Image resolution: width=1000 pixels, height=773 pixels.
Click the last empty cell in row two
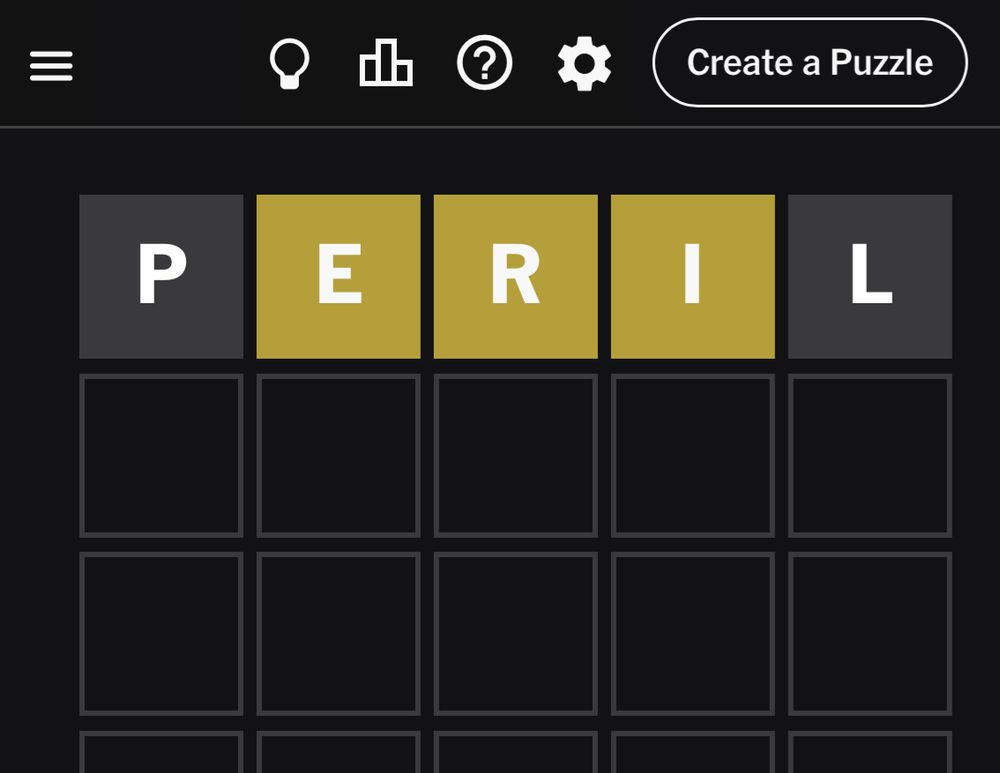[x=869, y=453]
